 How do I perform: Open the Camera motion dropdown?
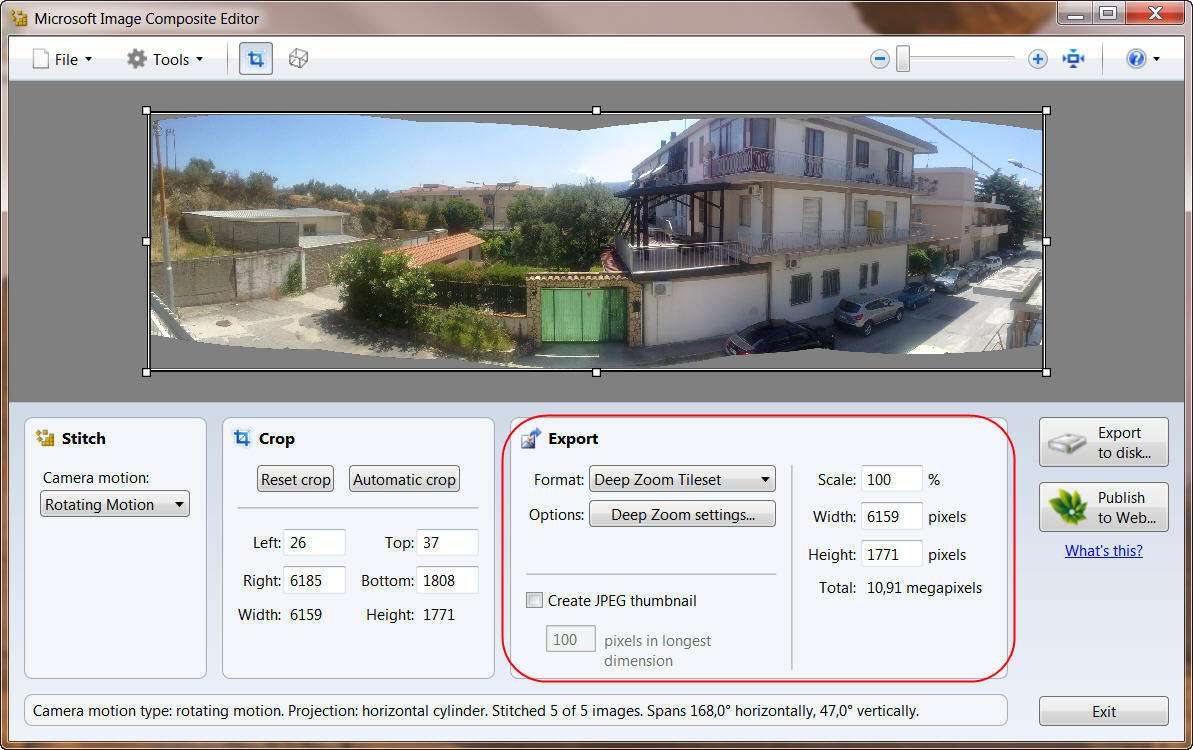tap(114, 505)
